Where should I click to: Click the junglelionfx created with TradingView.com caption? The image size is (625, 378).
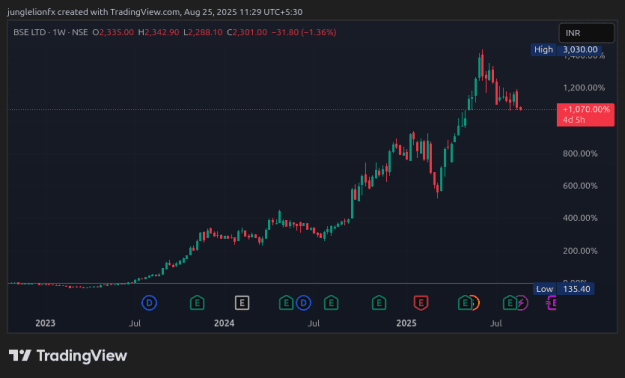tap(155, 12)
